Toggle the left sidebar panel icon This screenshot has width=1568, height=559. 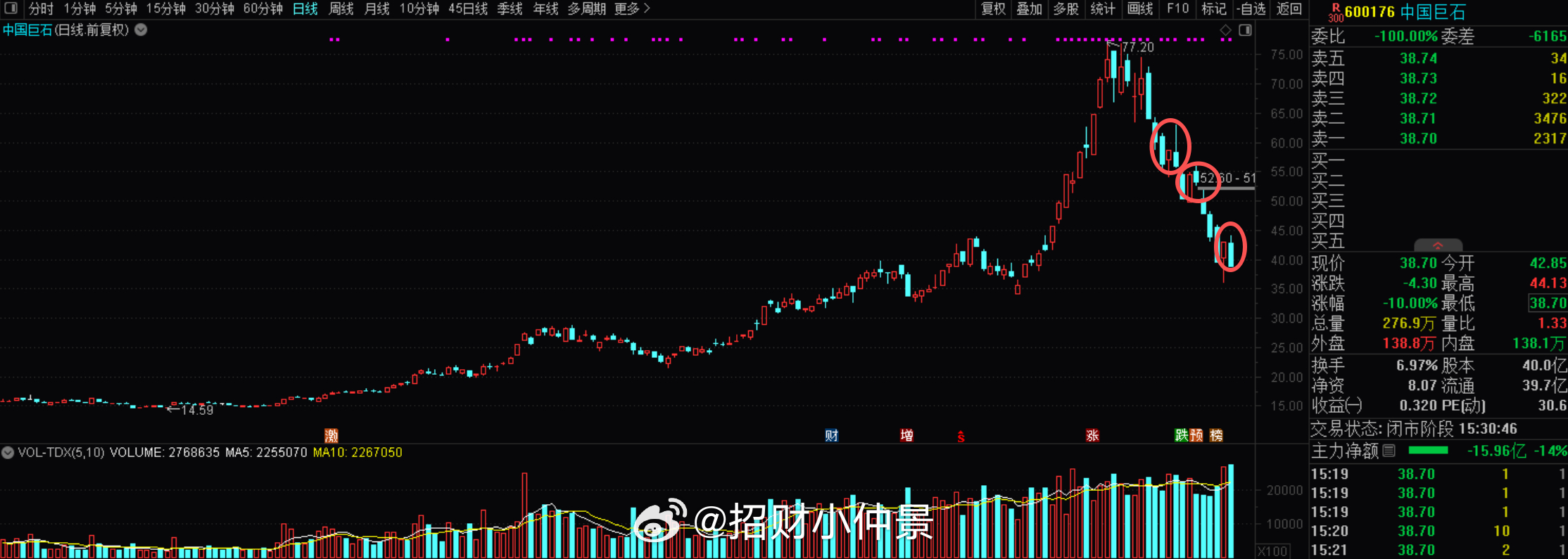11,8
